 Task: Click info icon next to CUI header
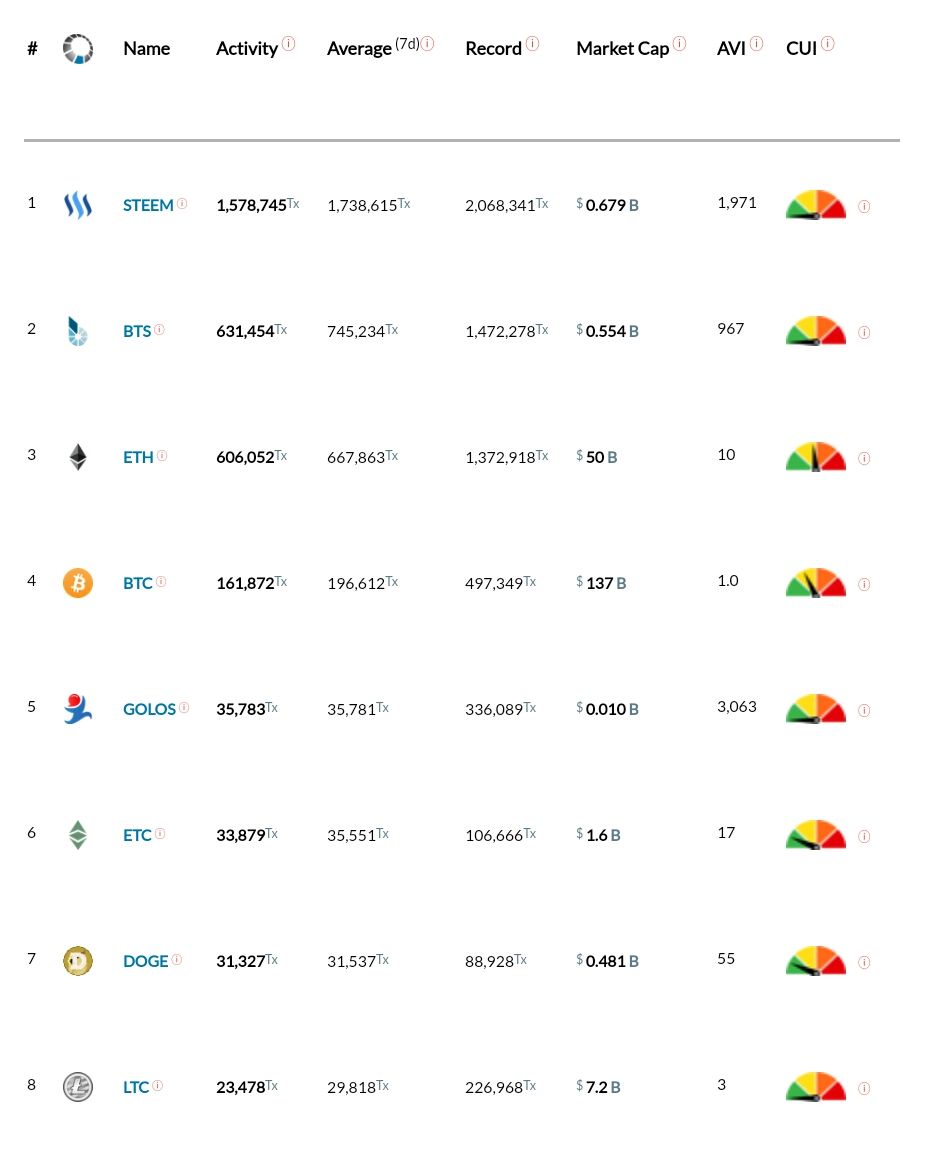(828, 44)
